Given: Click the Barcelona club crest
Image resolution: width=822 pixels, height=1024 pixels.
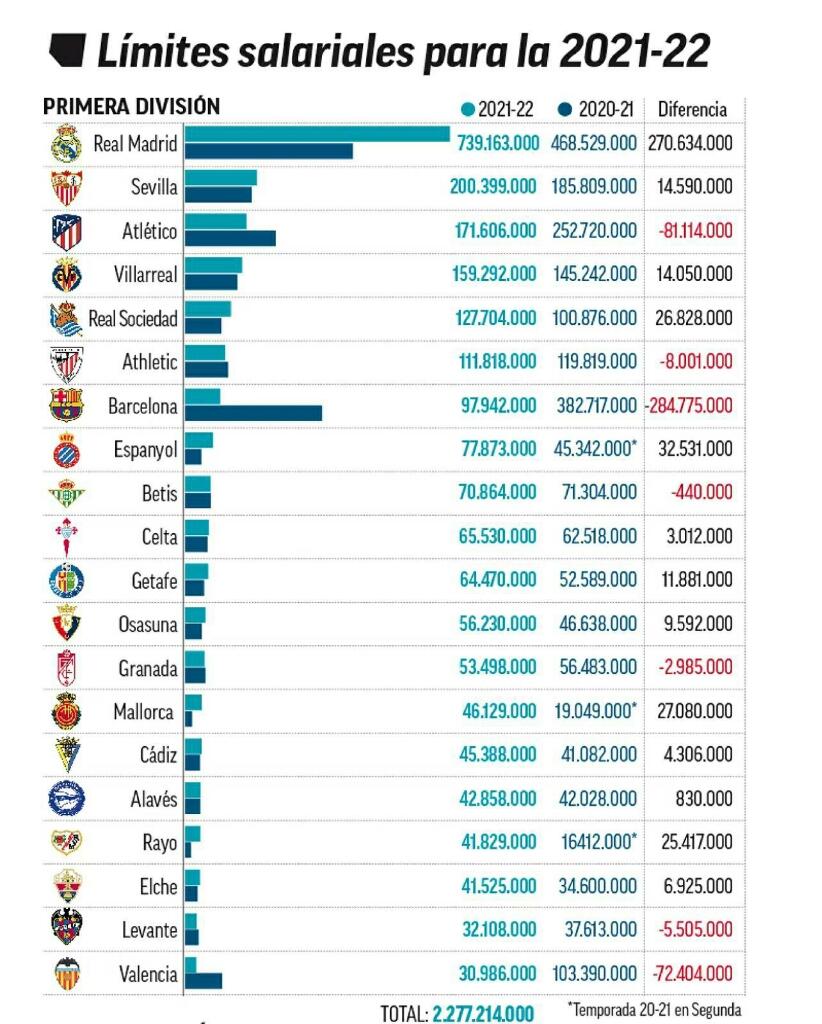Looking at the screenshot, I should click(x=67, y=405).
